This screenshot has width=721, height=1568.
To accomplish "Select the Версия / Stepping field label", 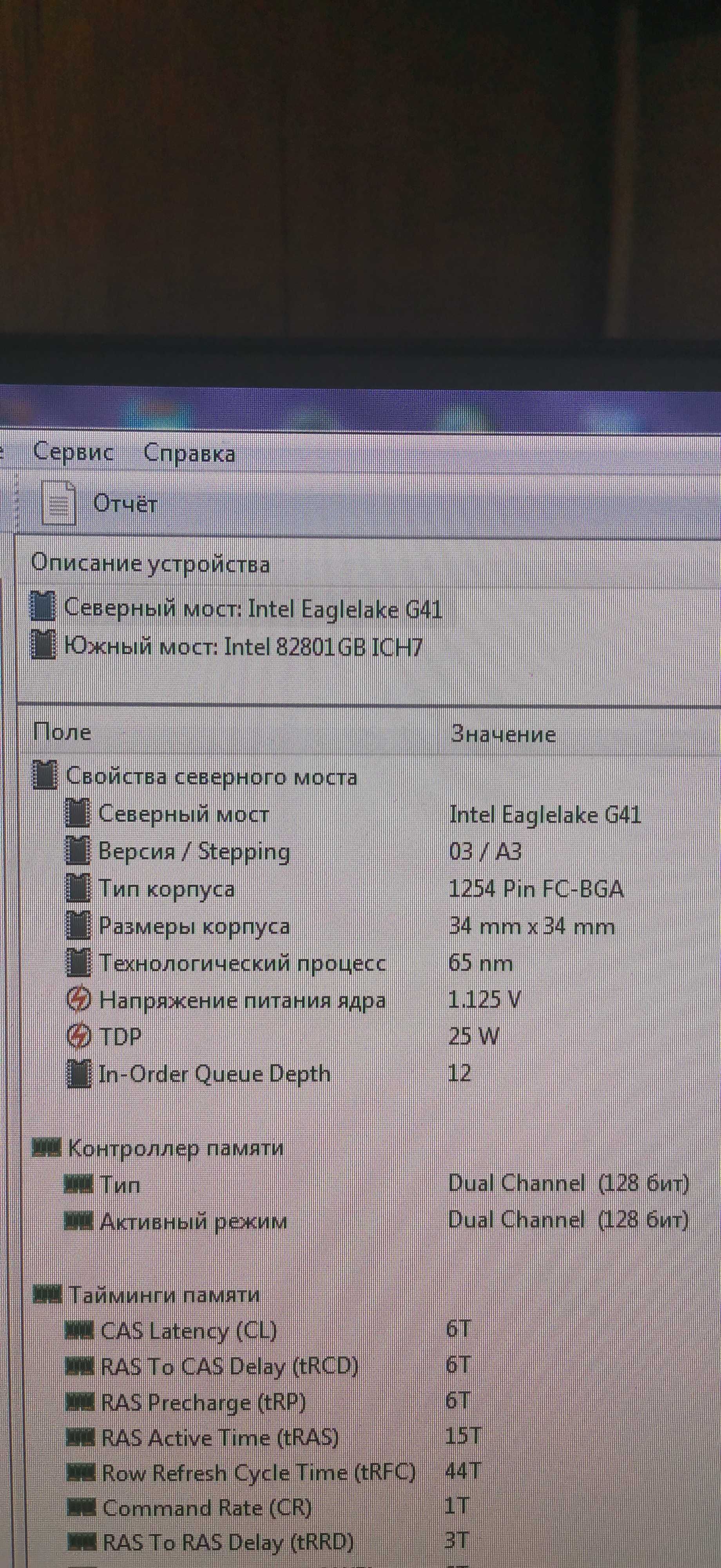I will click(195, 852).
